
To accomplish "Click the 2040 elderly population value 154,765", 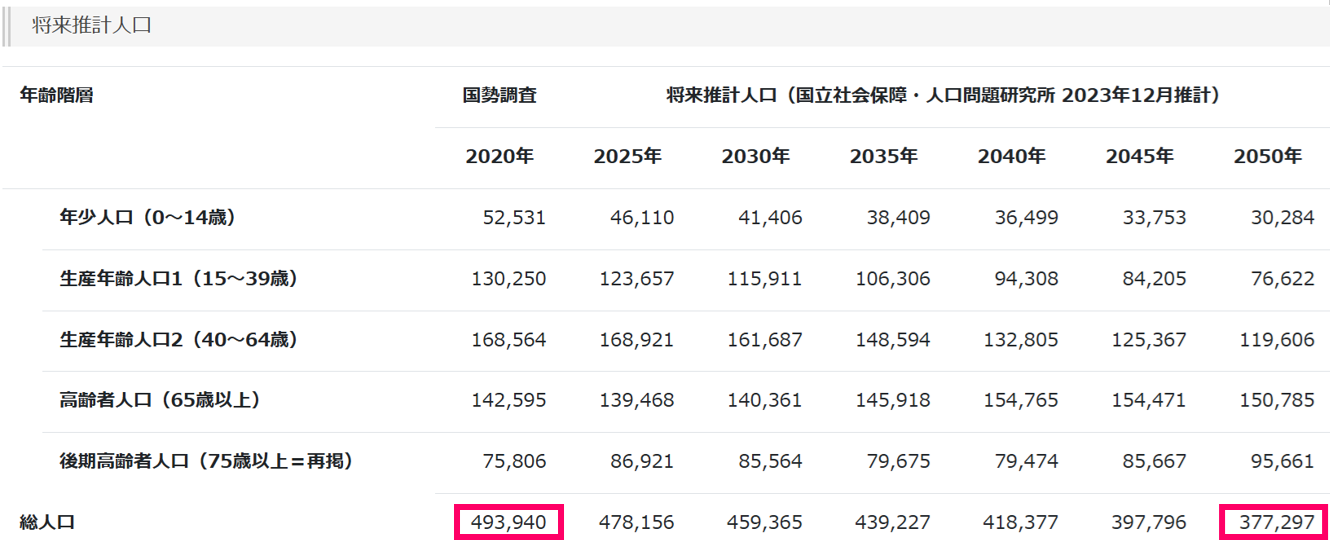I will click(x=1021, y=400).
